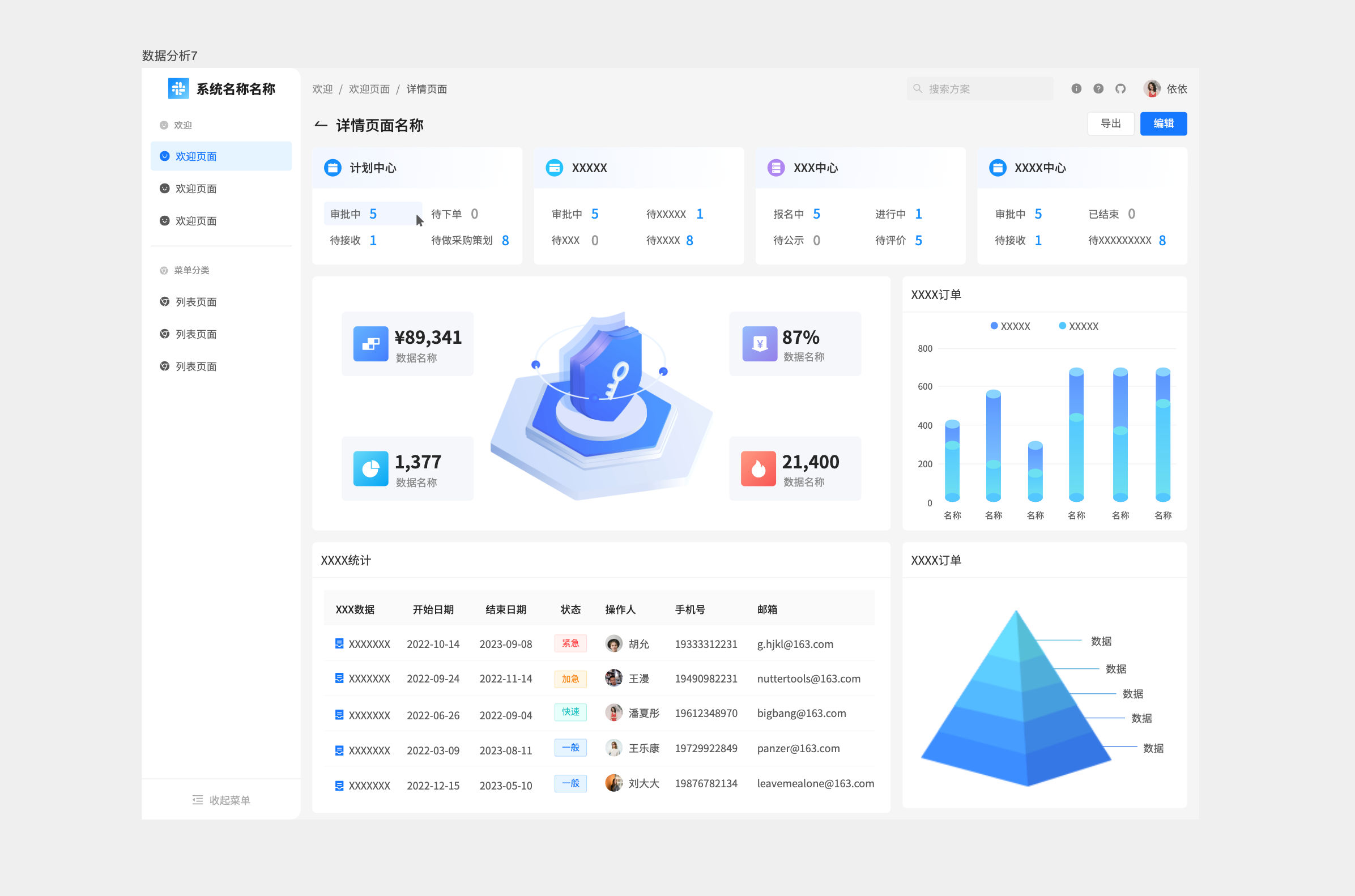Screen dimensions: 1355x896
Task: Open the first 列表页面 menu item
Action: (x=196, y=302)
